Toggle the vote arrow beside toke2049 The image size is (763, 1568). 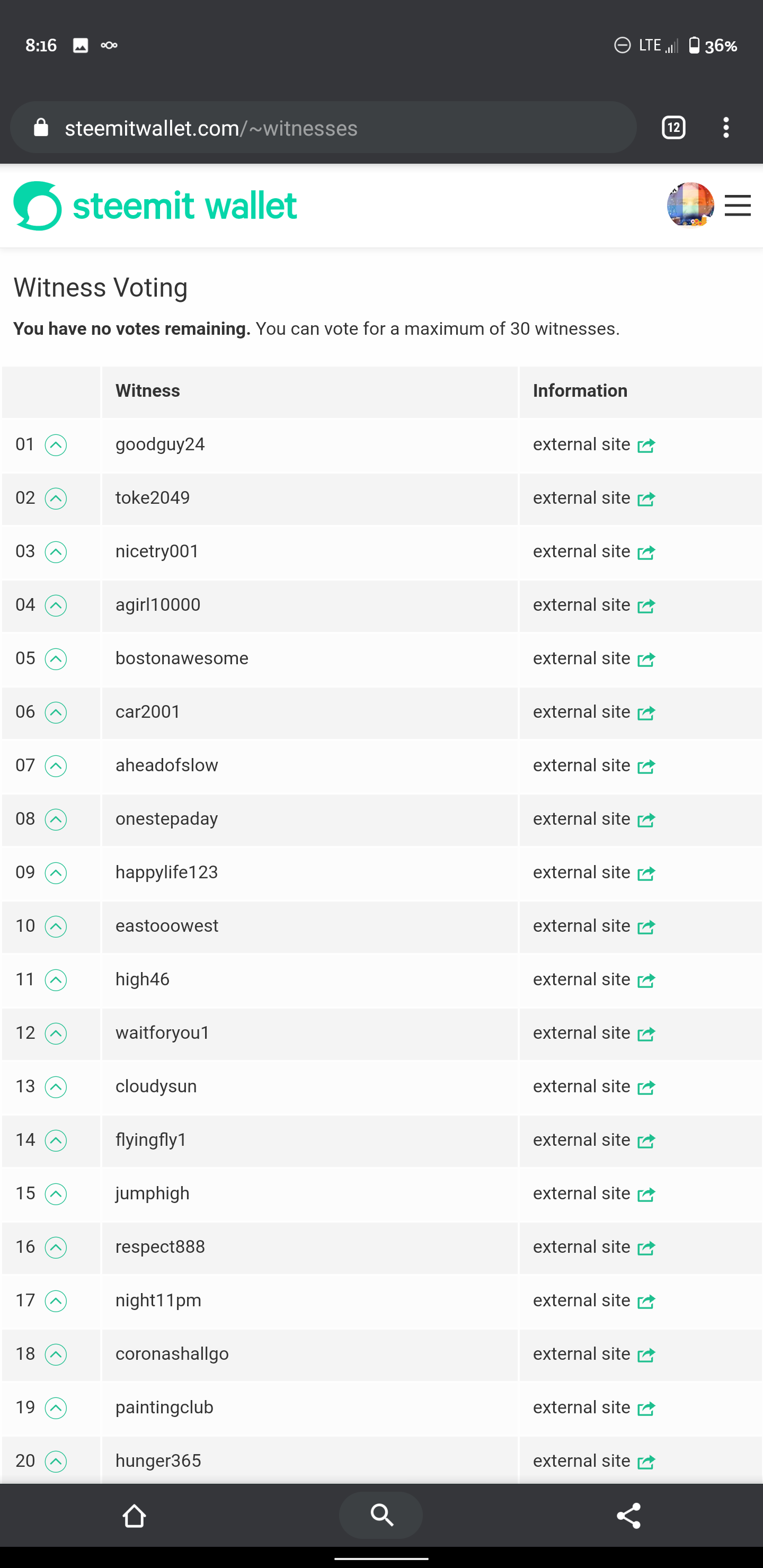pos(56,498)
